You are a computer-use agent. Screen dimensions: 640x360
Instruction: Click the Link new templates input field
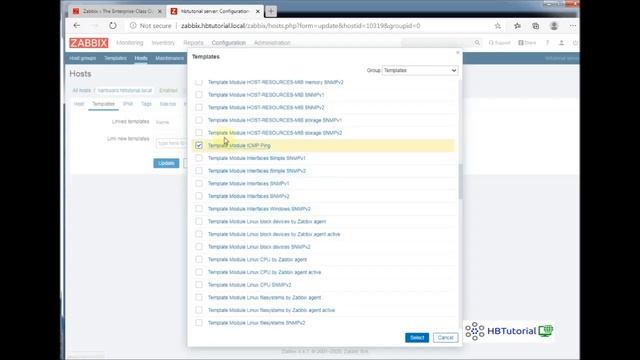(x=171, y=143)
